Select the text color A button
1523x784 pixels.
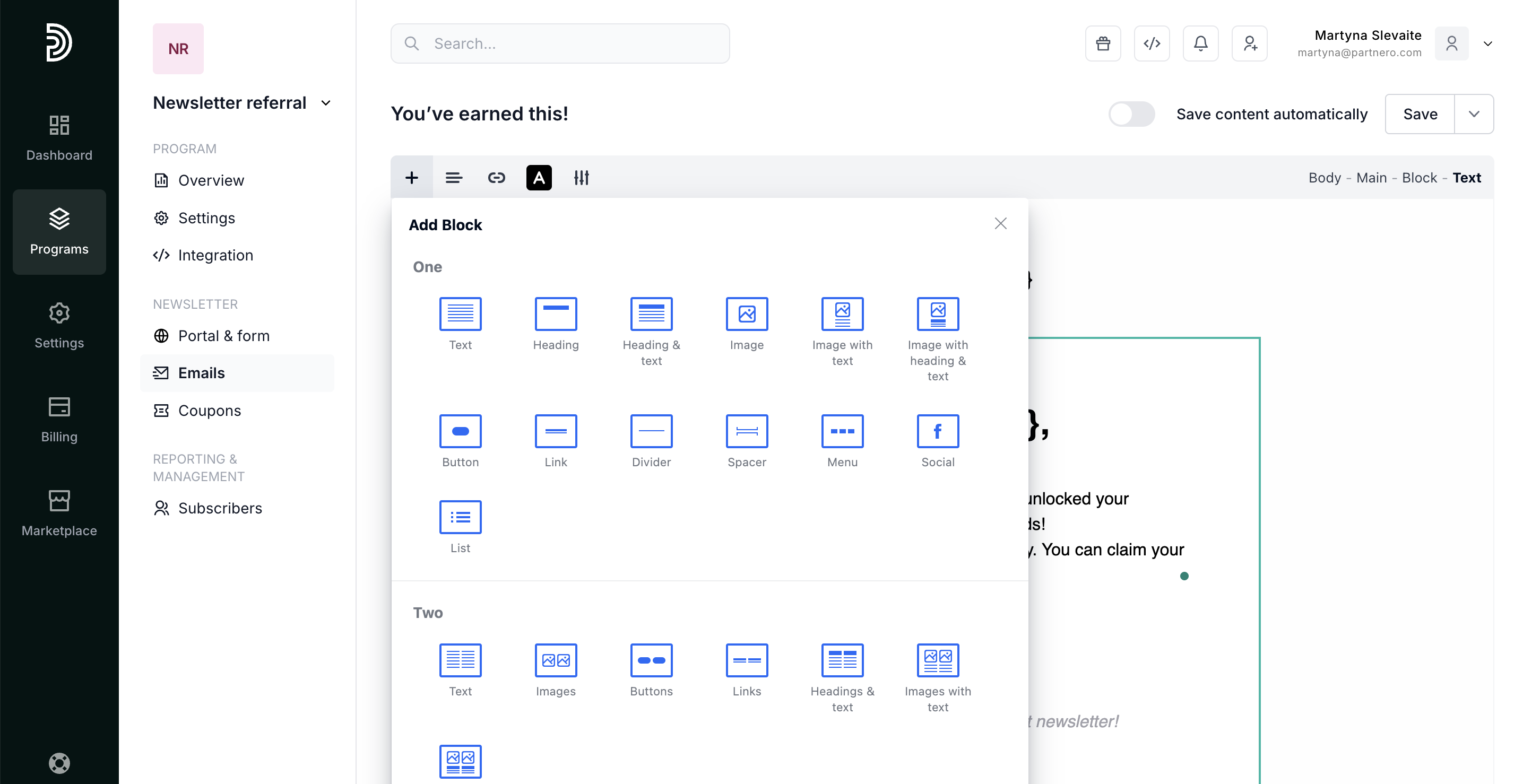[539, 177]
